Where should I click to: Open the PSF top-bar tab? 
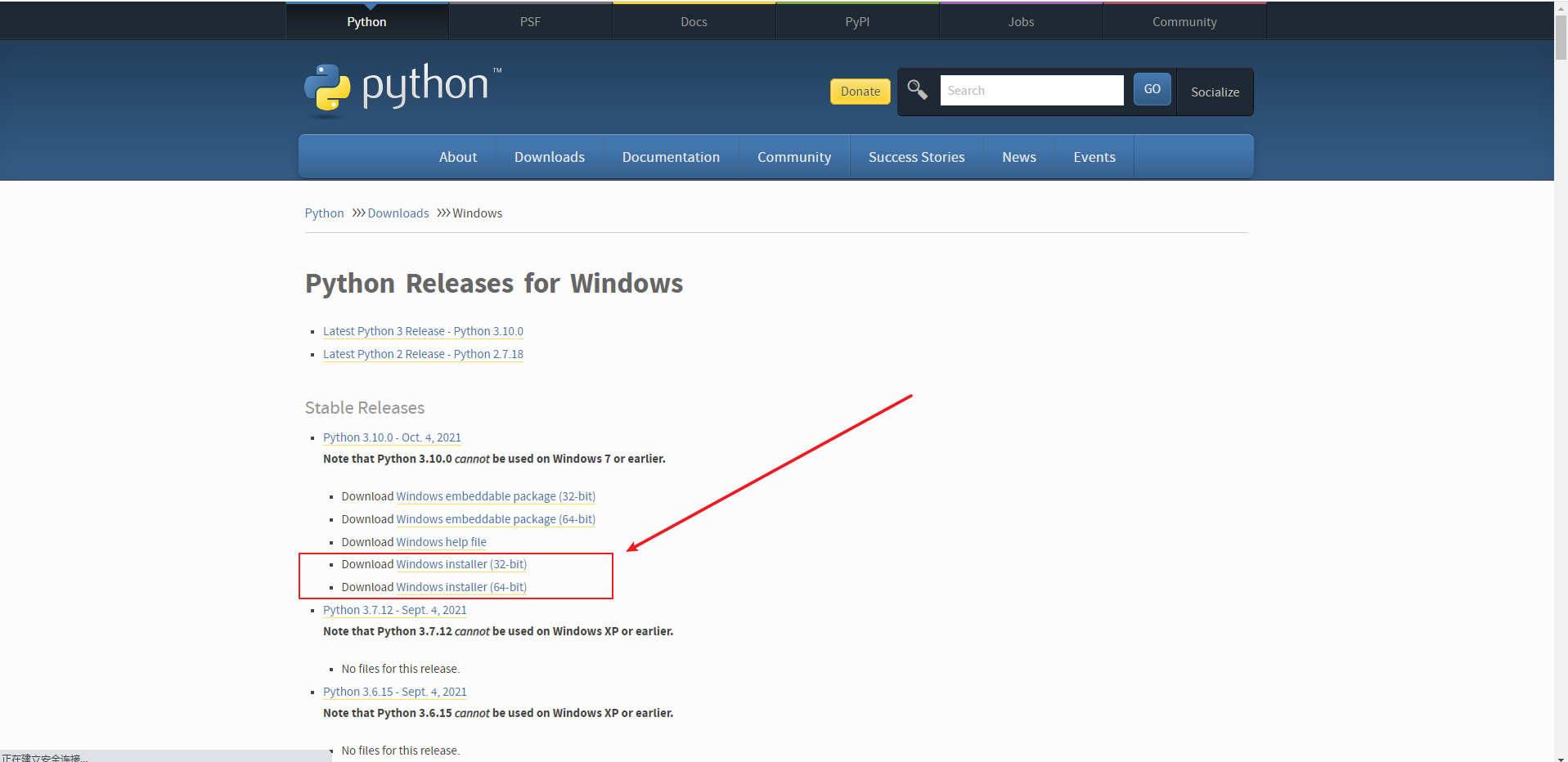coord(530,21)
